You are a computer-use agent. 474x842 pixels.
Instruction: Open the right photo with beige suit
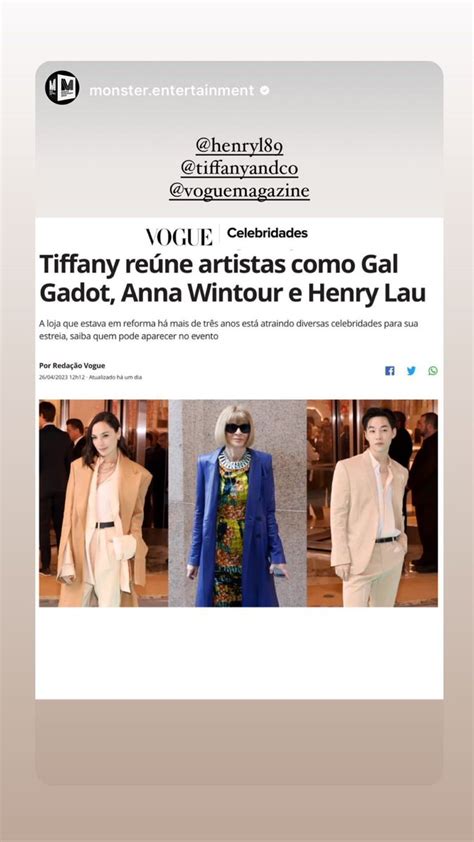coord(372,503)
